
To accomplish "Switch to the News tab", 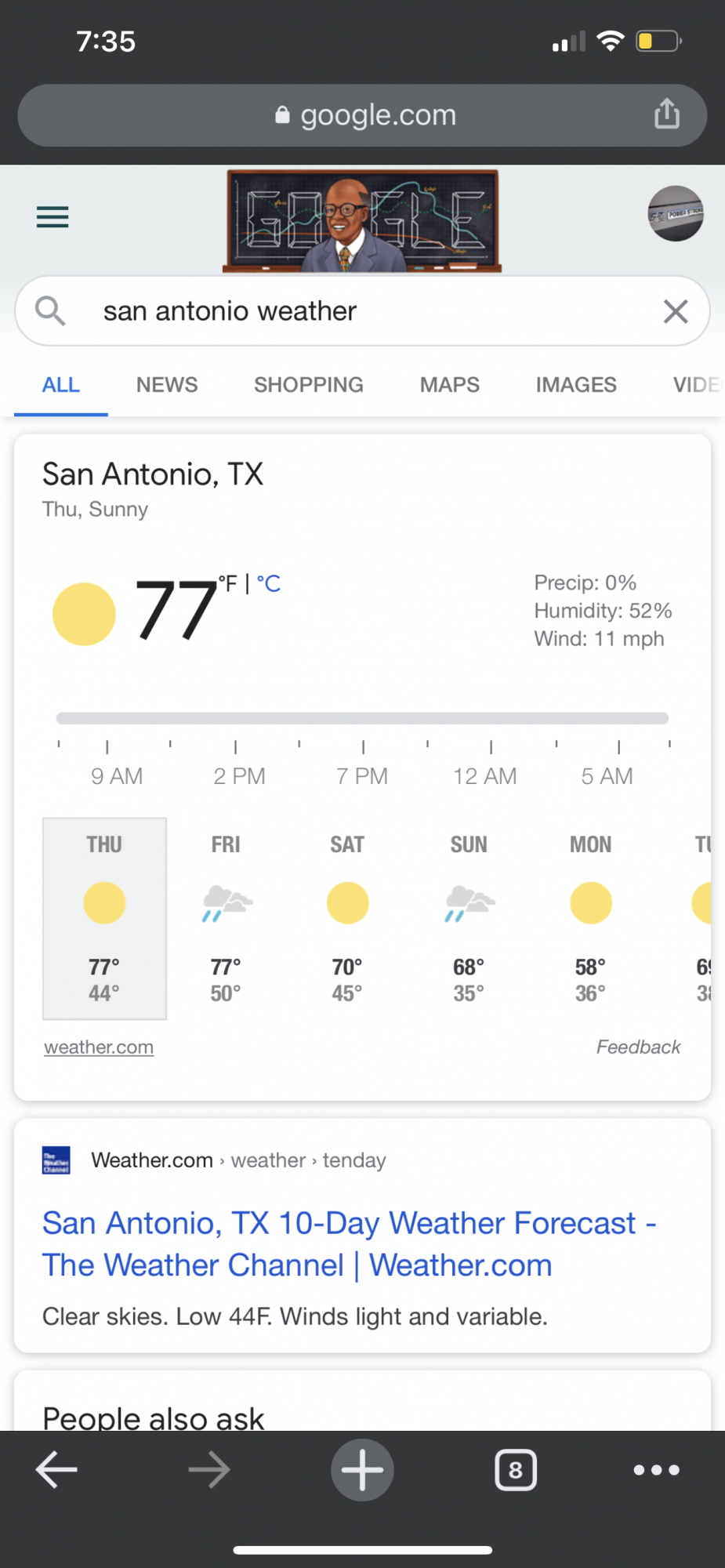I will coord(167,385).
